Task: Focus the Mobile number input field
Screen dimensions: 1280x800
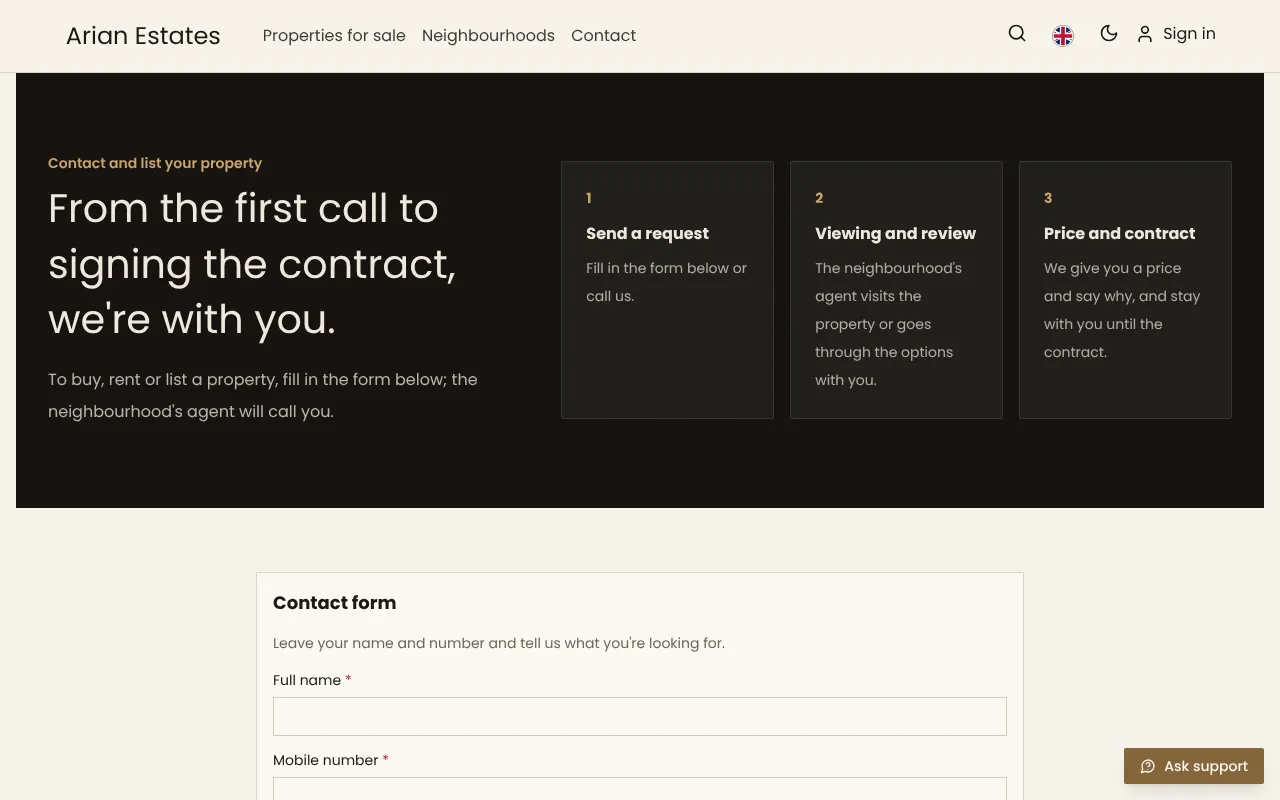Action: tap(640, 788)
